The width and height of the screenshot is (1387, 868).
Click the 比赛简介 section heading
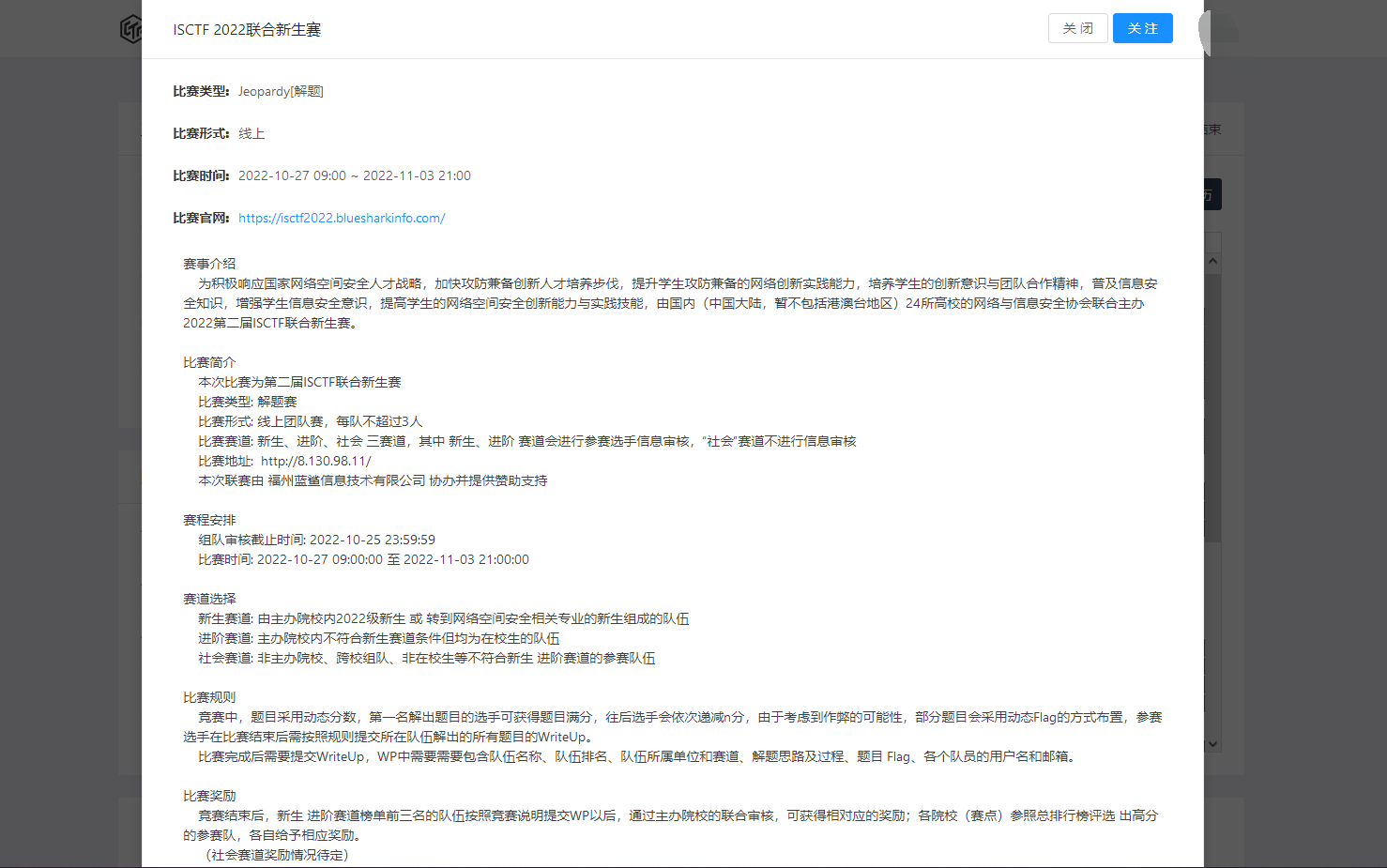pyautogui.click(x=209, y=362)
